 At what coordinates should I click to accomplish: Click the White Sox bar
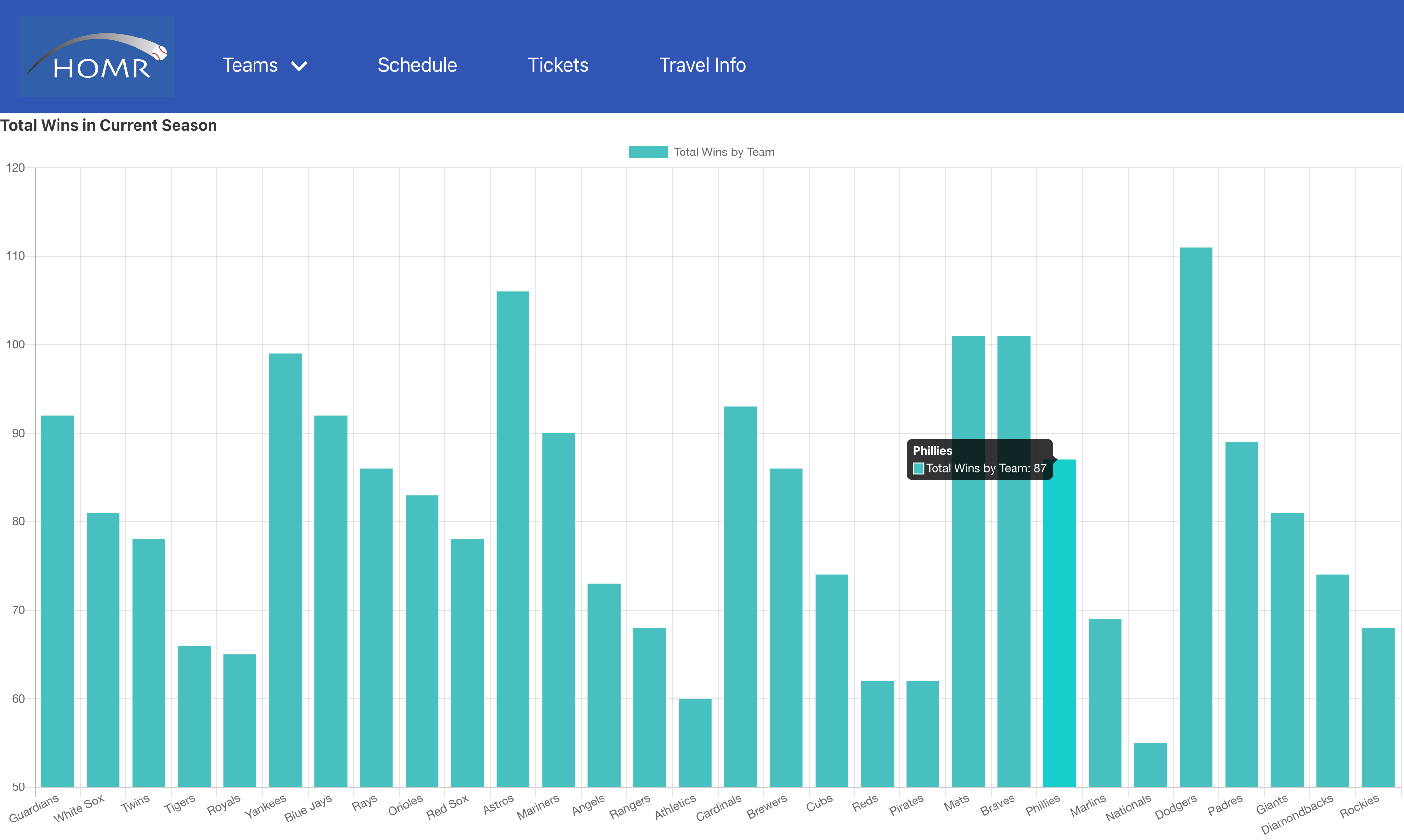click(x=103, y=650)
